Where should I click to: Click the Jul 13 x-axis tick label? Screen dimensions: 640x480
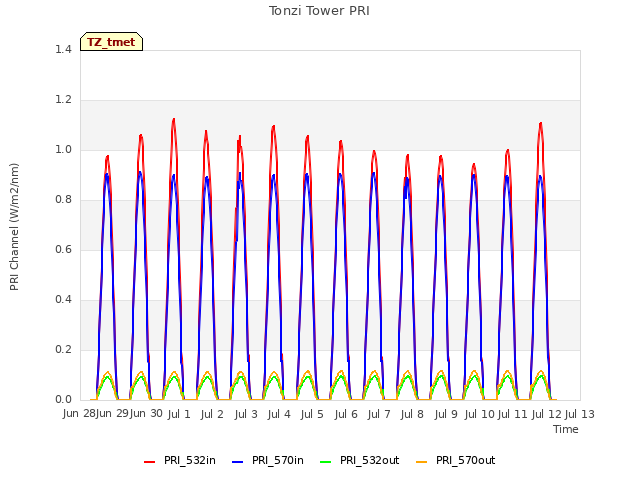(579, 414)
